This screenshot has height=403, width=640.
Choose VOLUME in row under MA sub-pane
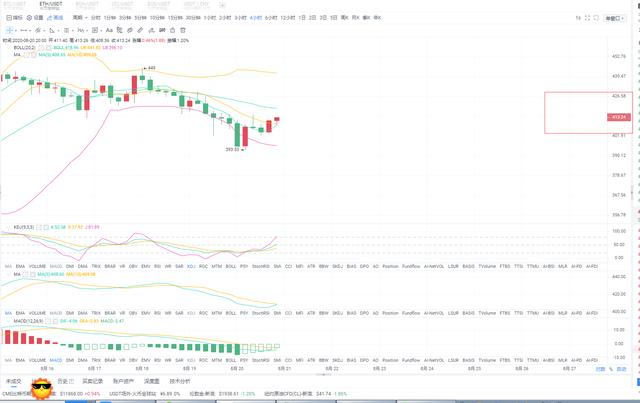tap(37, 313)
